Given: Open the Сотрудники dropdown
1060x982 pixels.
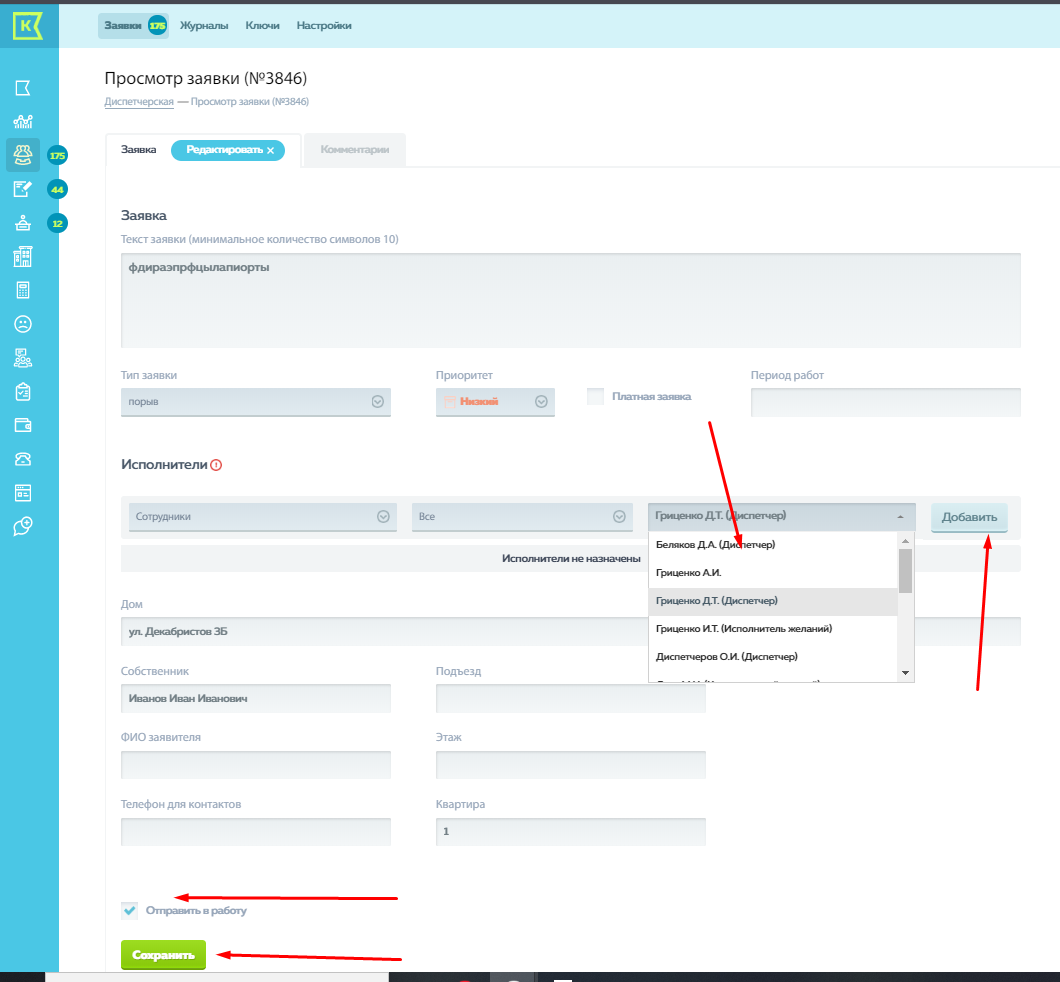Looking at the screenshot, I should [x=262, y=517].
